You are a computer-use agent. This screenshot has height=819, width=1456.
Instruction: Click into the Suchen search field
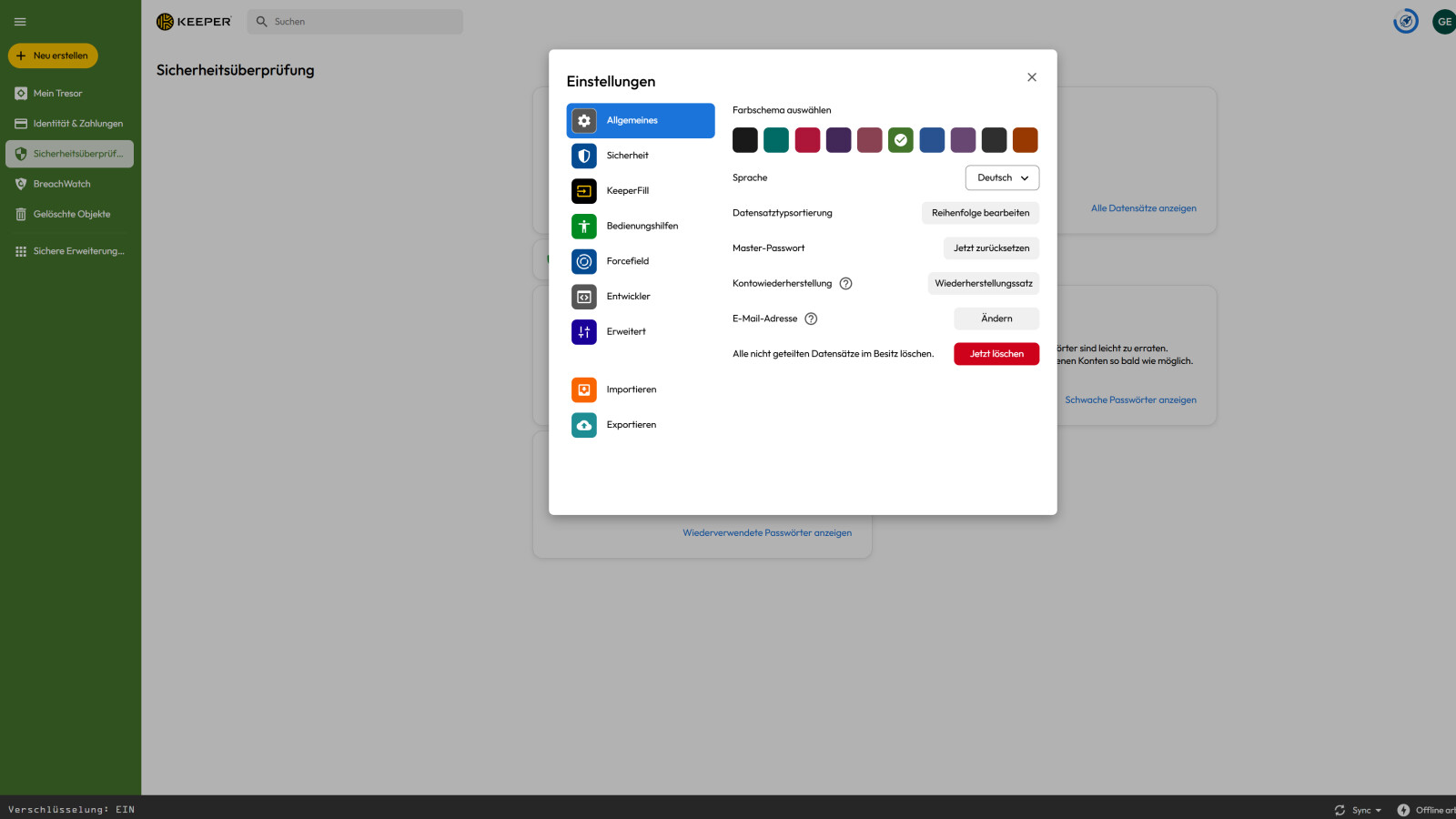coord(364,22)
